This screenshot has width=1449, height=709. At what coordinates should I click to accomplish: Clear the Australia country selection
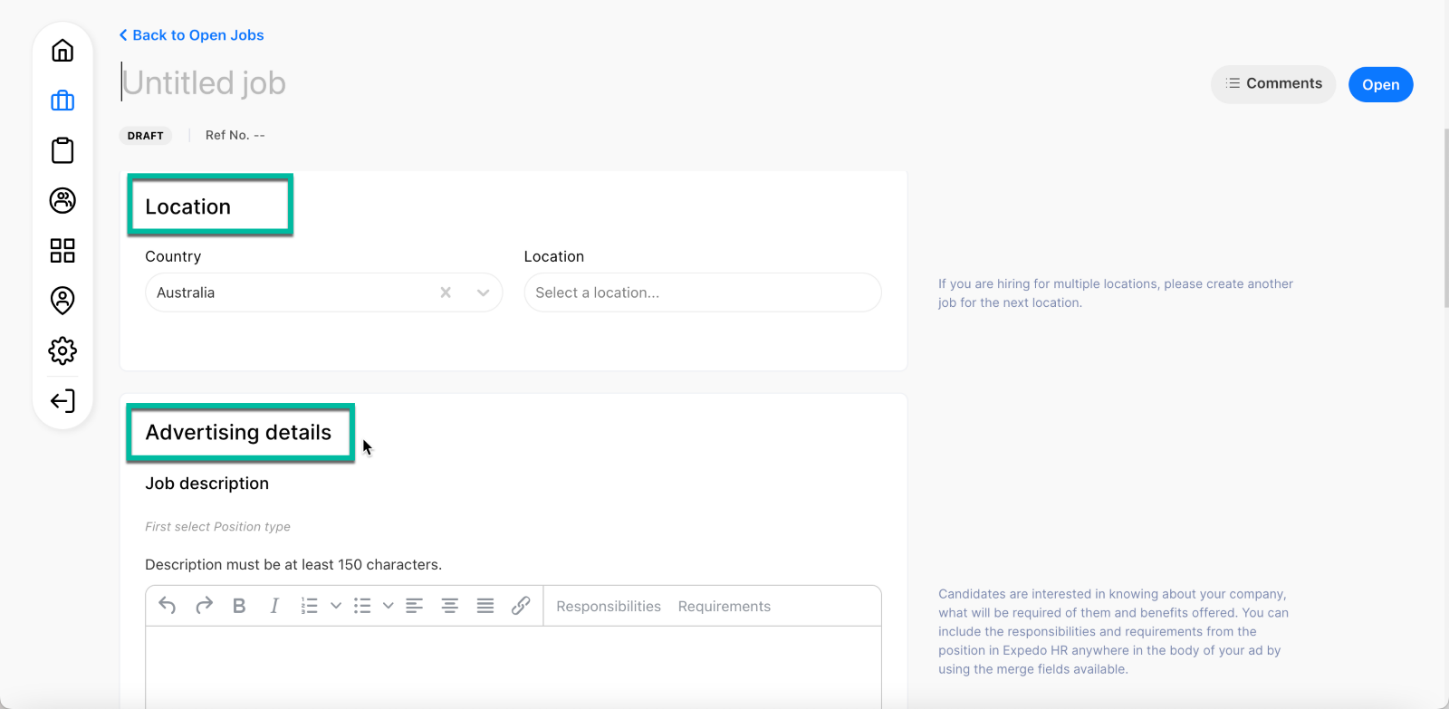446,293
